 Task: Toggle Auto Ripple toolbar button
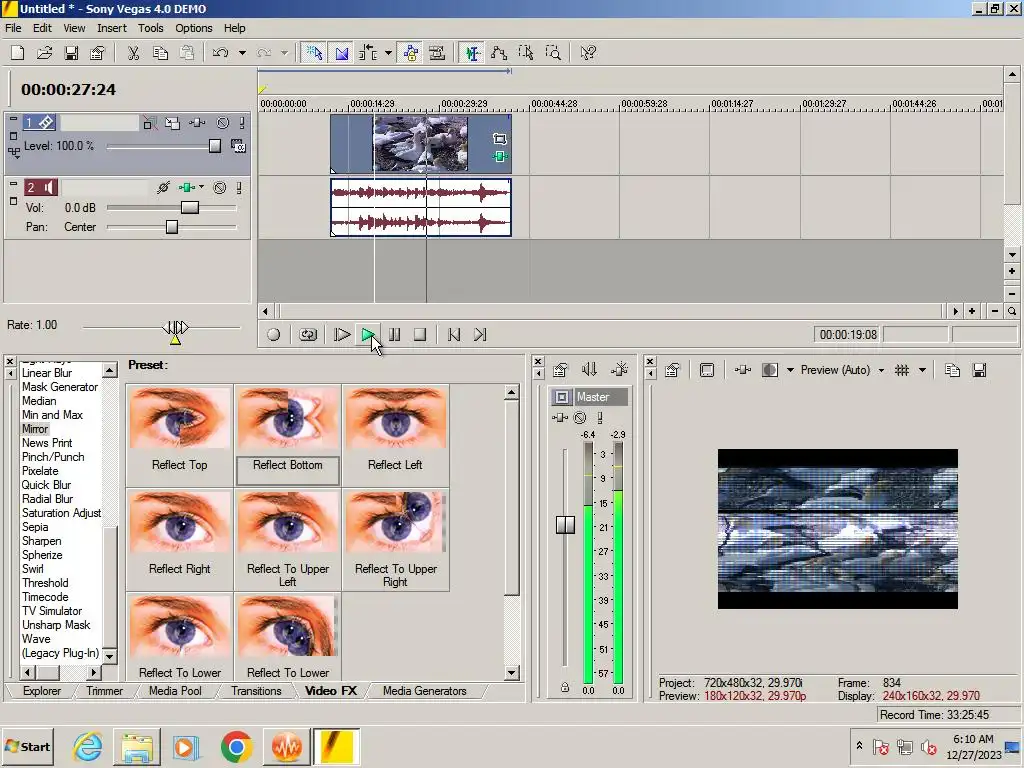pos(368,53)
